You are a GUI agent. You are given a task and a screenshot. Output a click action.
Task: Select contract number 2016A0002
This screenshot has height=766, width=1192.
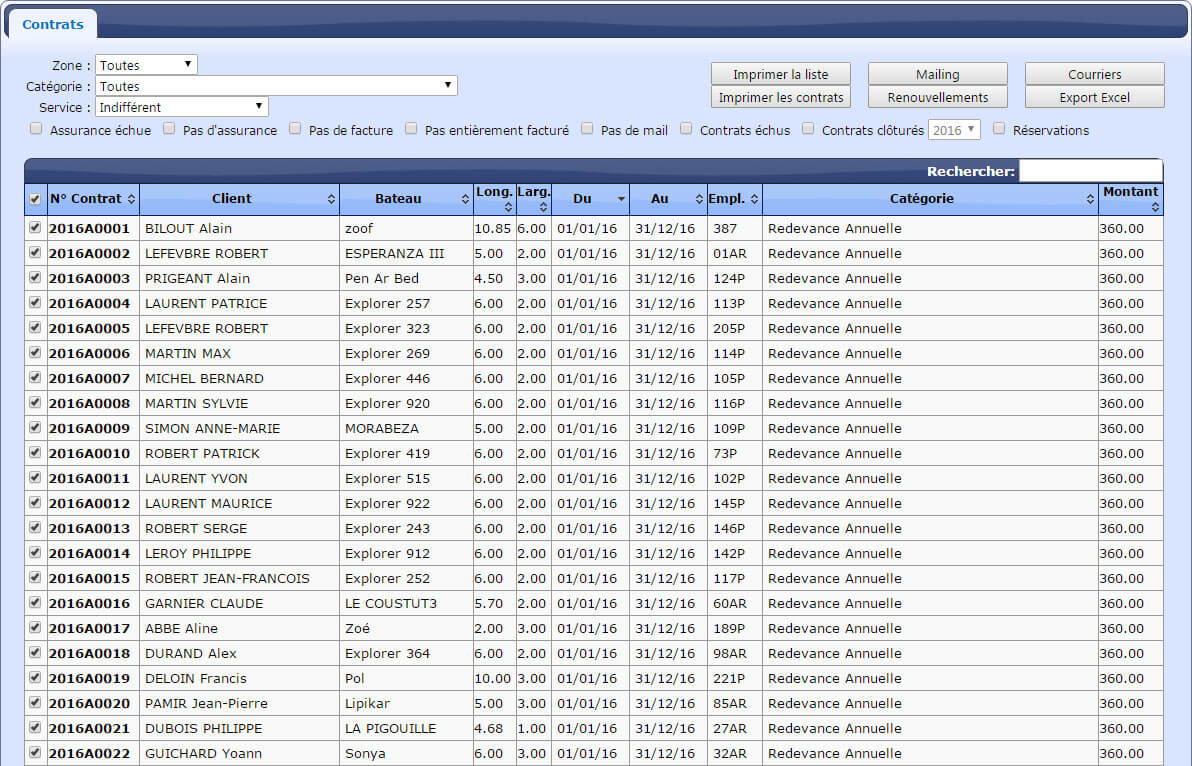click(x=89, y=253)
